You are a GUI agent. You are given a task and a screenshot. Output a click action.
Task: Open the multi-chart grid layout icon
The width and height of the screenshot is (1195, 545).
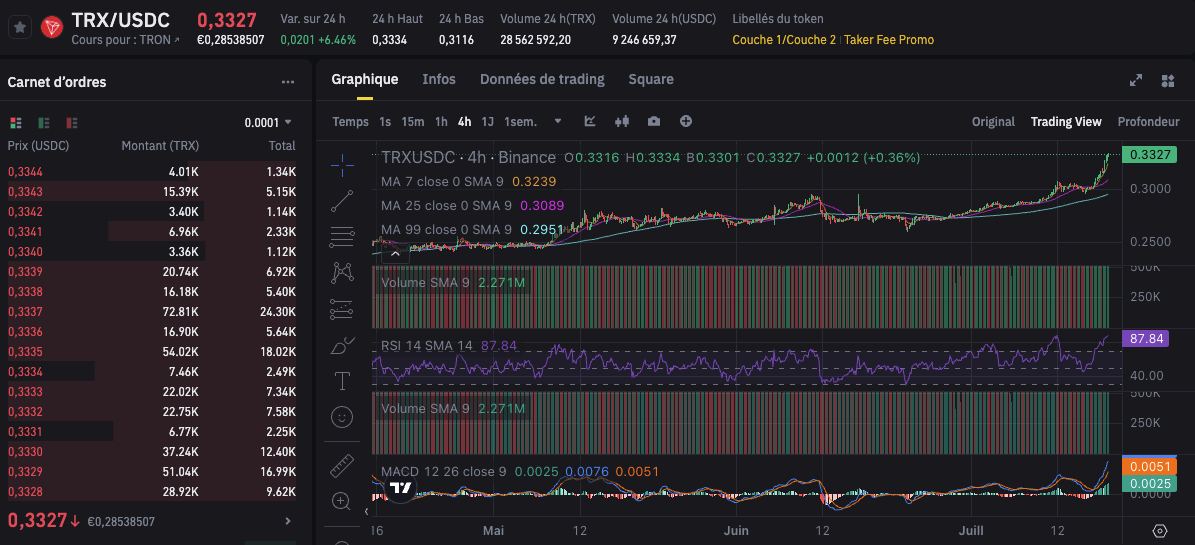click(1168, 81)
